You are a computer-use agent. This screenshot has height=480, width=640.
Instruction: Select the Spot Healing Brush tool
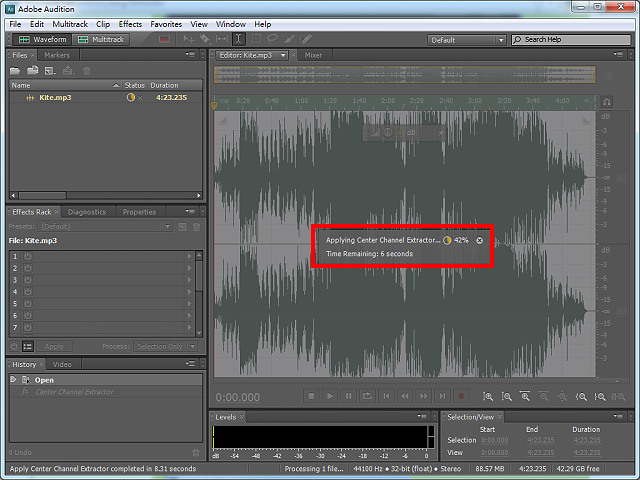click(306, 39)
